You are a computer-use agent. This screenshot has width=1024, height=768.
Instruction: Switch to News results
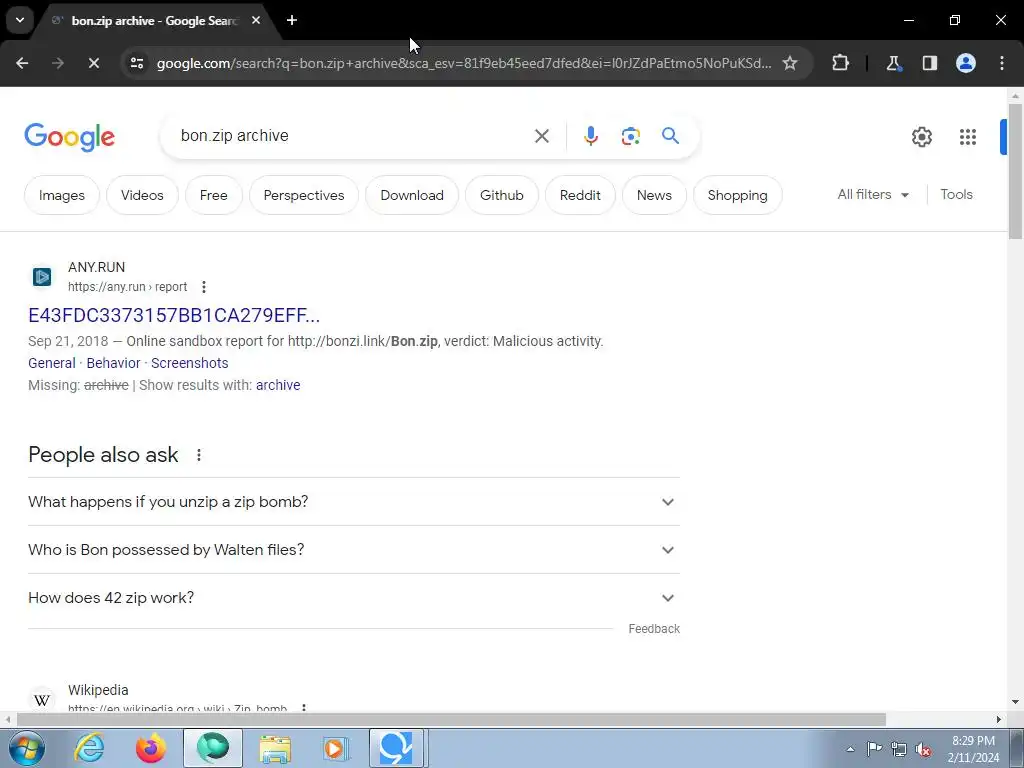click(654, 195)
